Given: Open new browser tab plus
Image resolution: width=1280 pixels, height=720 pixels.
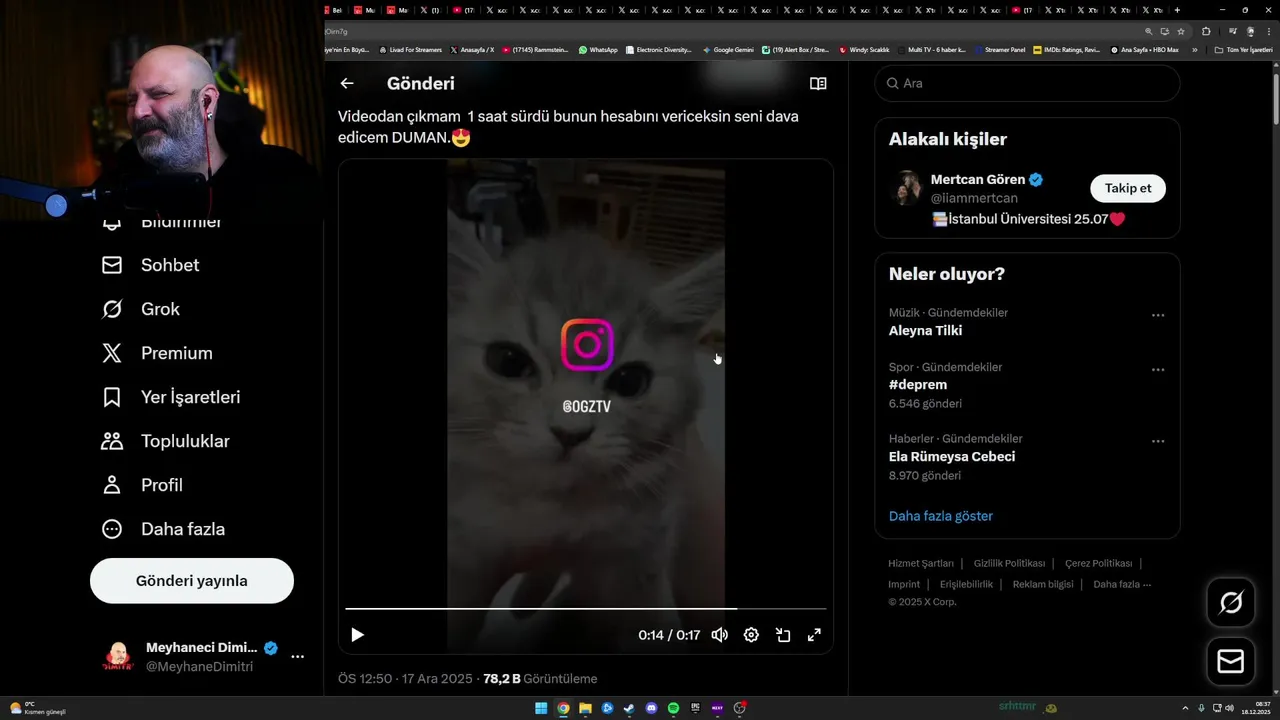Looking at the screenshot, I should tap(1179, 10).
